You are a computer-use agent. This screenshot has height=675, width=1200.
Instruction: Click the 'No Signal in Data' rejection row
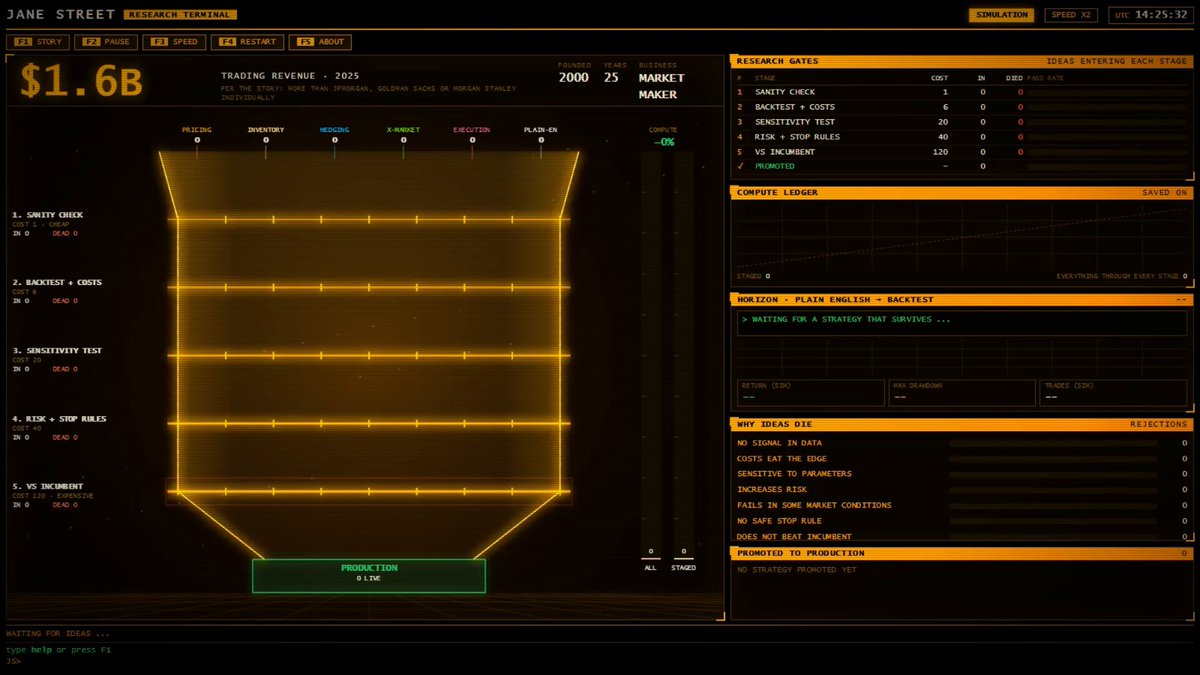962,443
